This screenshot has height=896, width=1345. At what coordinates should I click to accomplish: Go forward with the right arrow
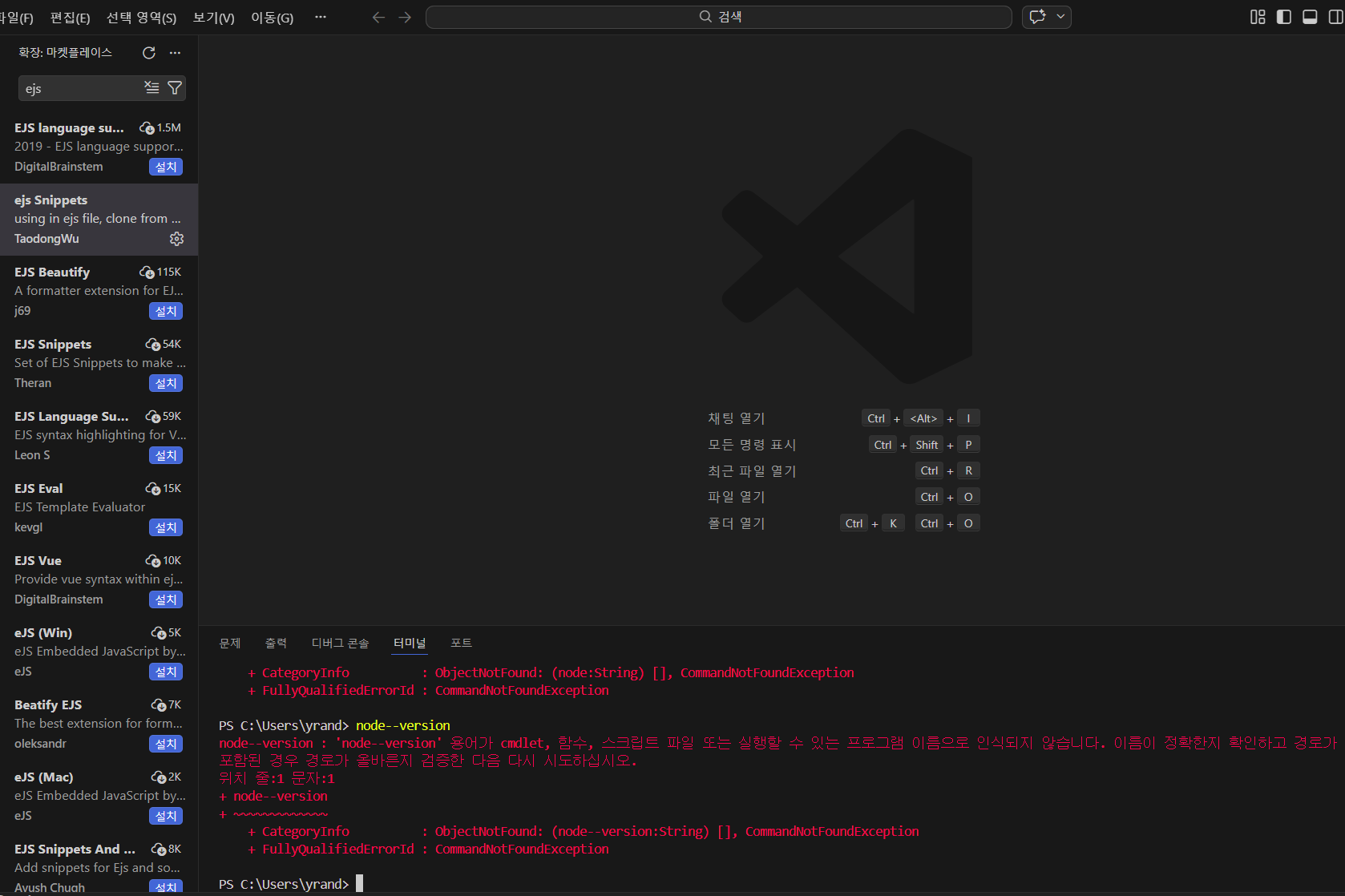click(x=405, y=18)
